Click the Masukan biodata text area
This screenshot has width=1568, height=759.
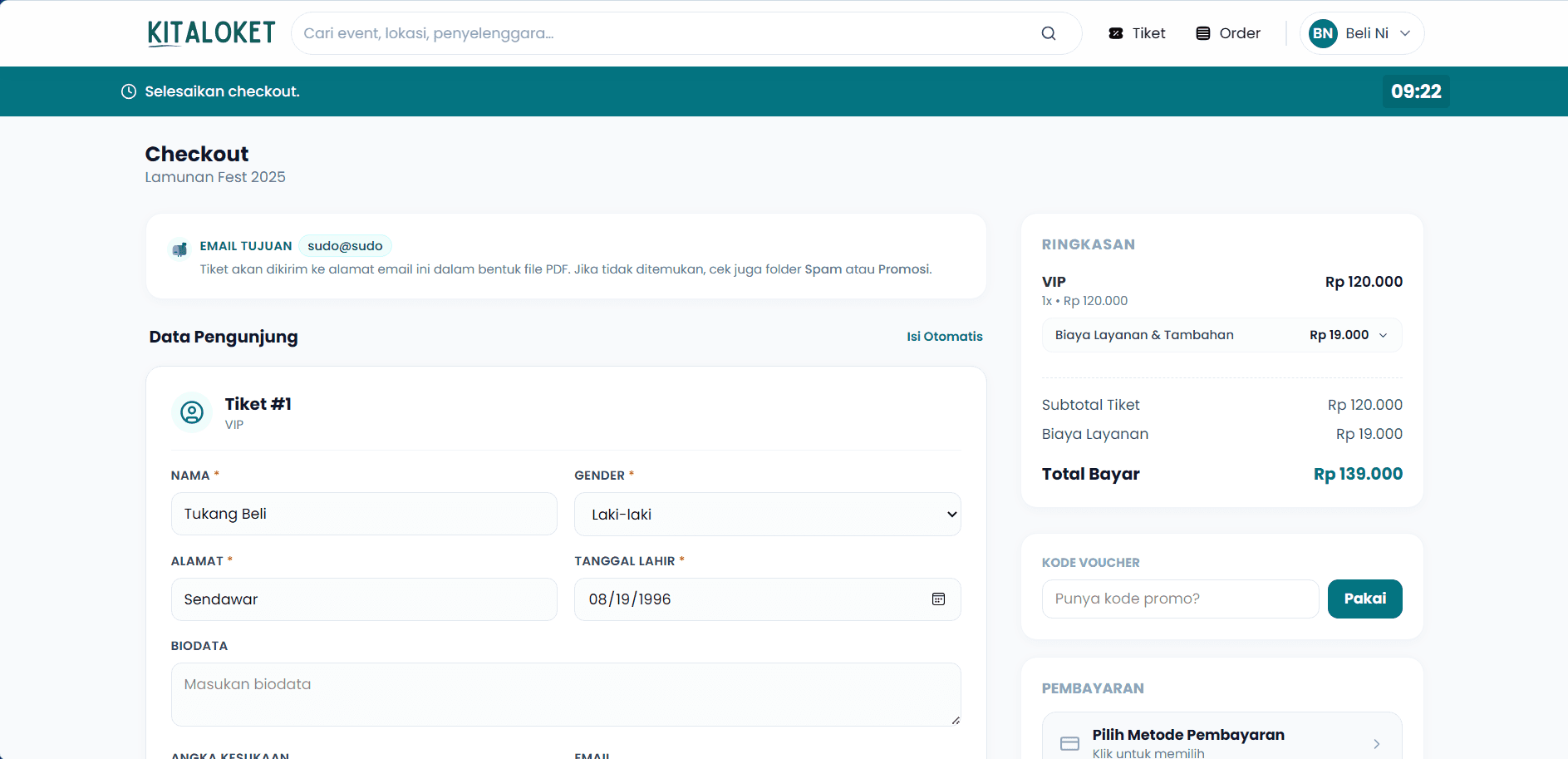(566, 694)
